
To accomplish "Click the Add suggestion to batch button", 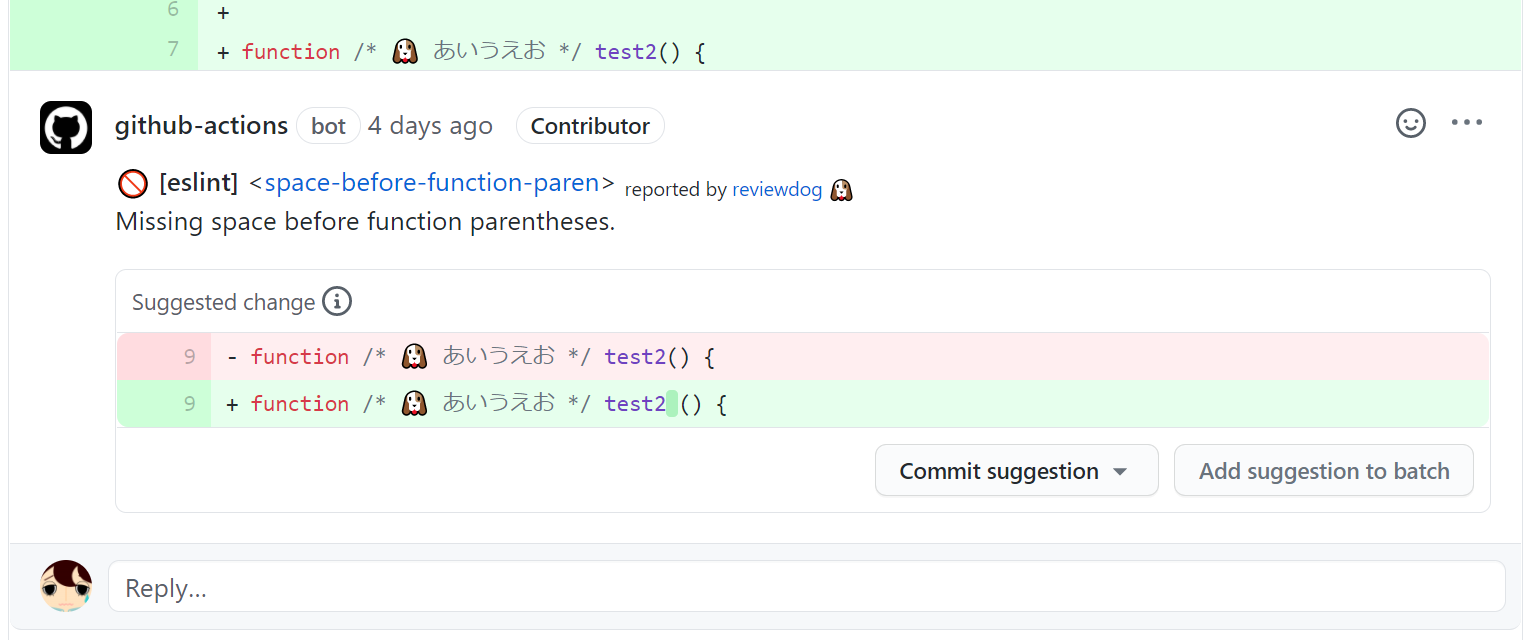I will point(1323,471).
